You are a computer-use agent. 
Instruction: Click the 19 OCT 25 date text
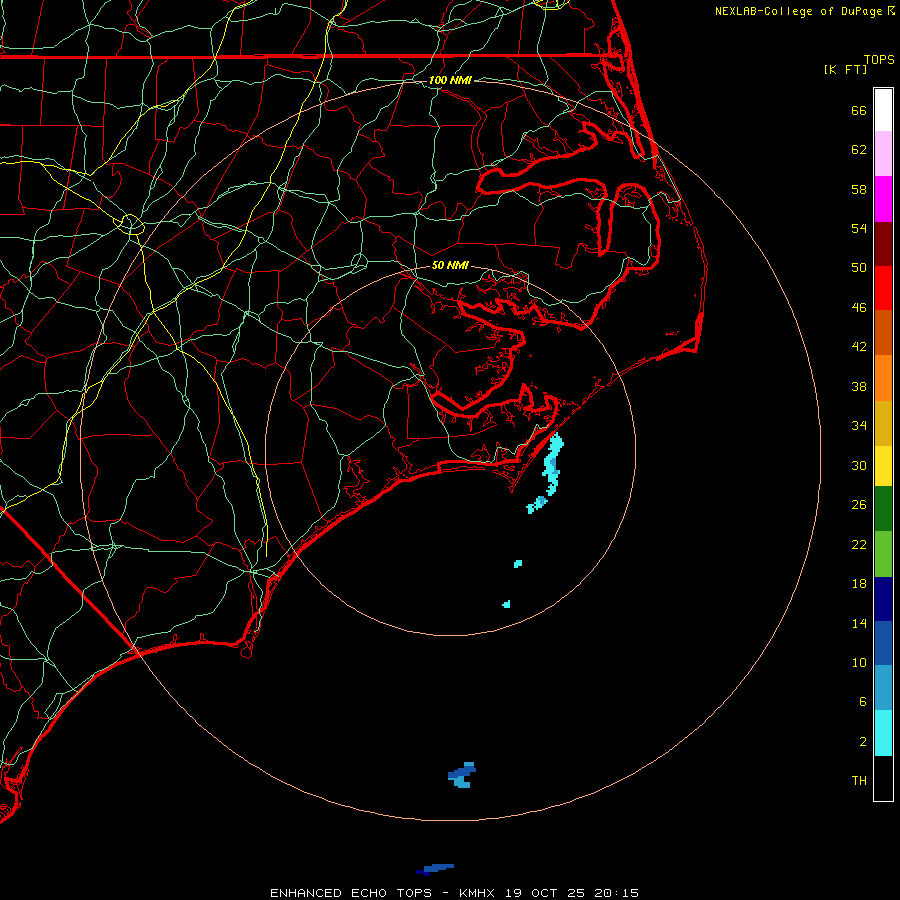pyautogui.click(x=545, y=893)
